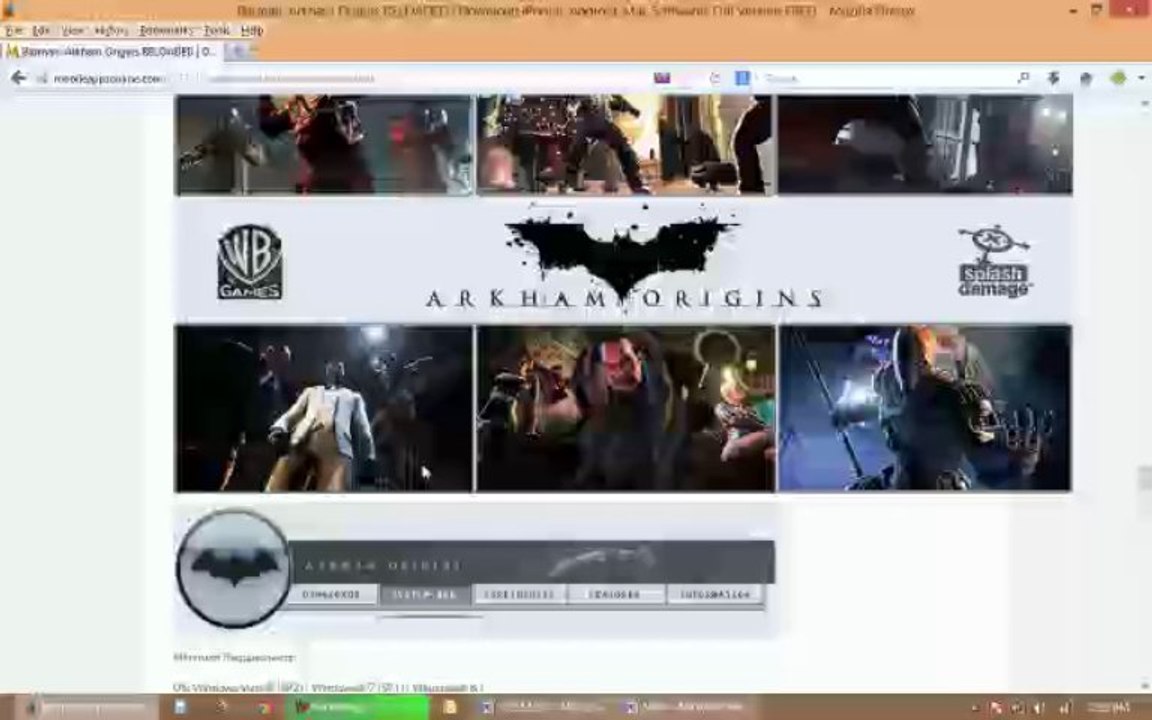Open the volume speaker tray icon
Viewport: 1152px width, 720px height.
tap(1039, 708)
